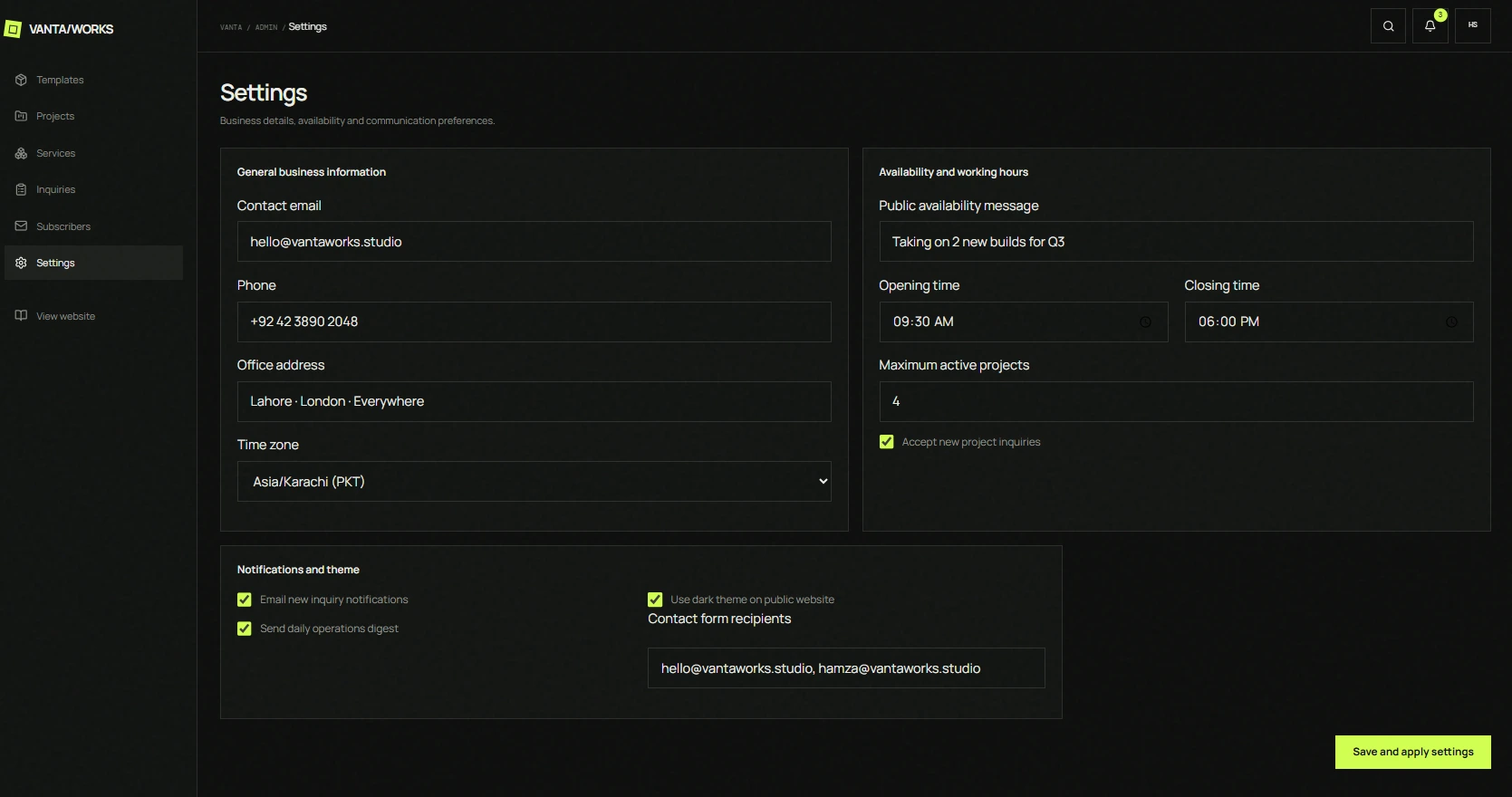The height and width of the screenshot is (797, 1512).
Task: Click the Phone number field
Action: pyautogui.click(x=534, y=322)
